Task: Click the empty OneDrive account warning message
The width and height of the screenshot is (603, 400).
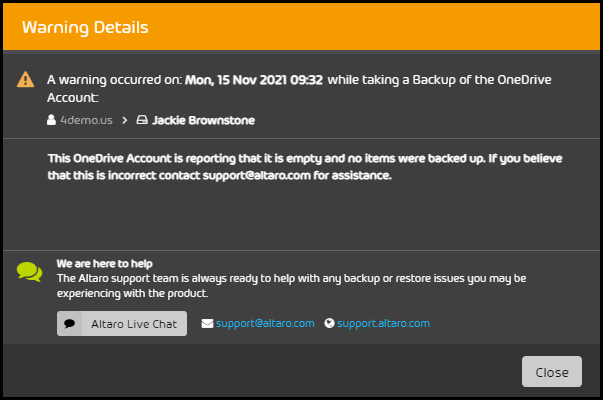Action: point(305,167)
